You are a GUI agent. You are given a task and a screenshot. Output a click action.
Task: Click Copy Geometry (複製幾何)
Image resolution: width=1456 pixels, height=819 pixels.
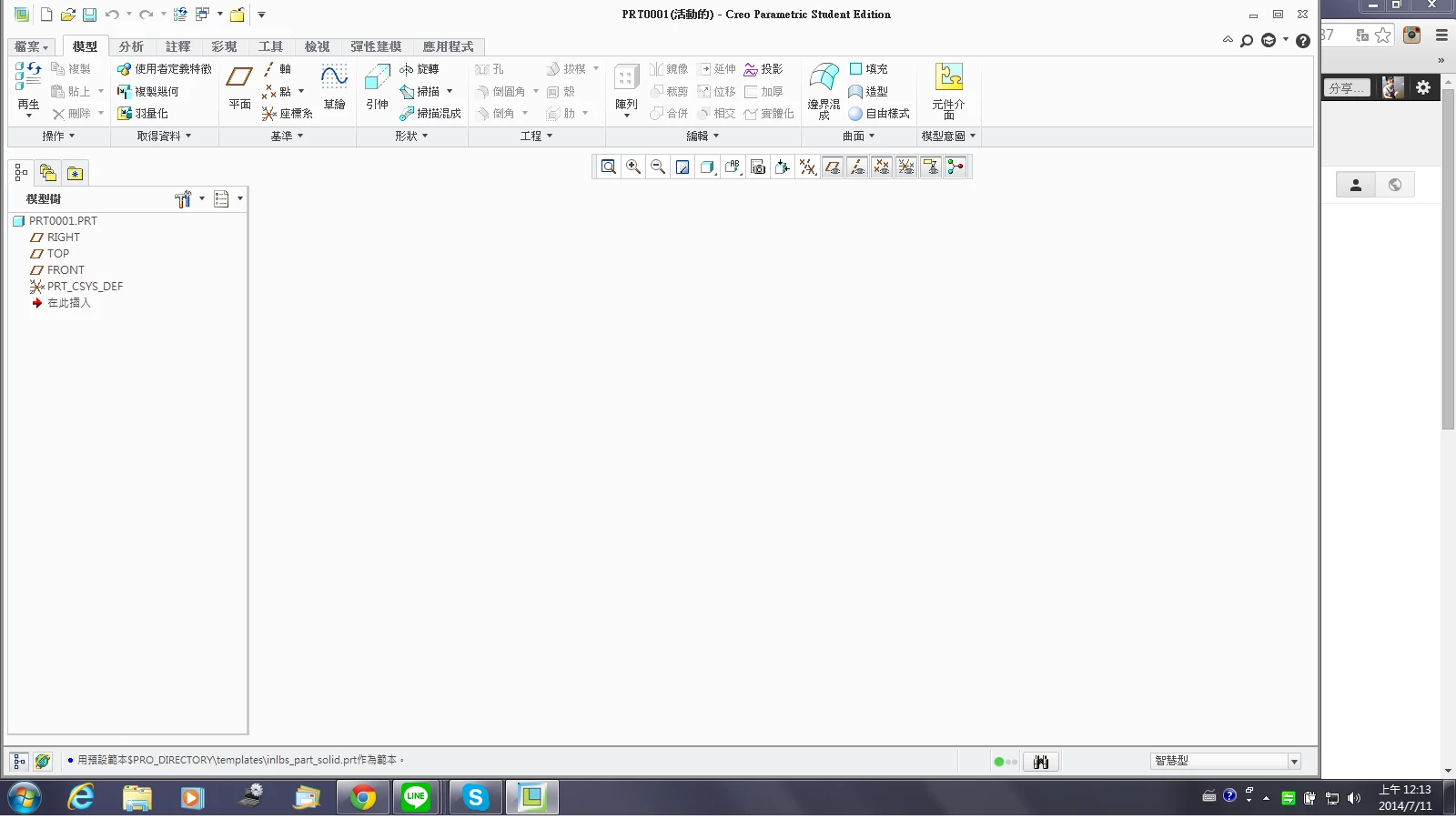[x=147, y=92]
